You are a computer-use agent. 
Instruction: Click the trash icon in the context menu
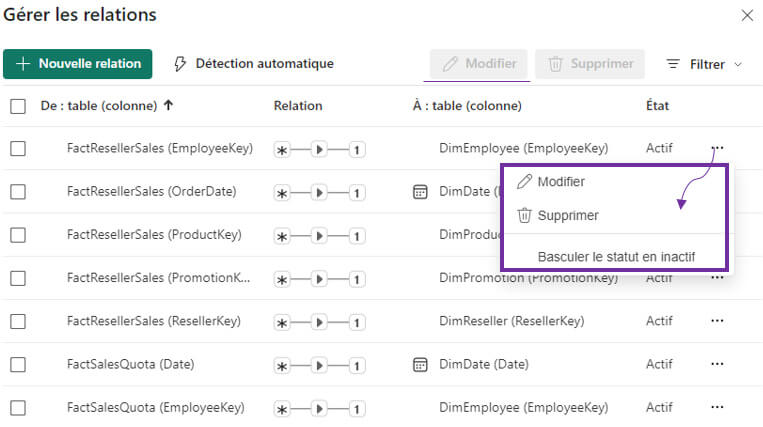[524, 215]
